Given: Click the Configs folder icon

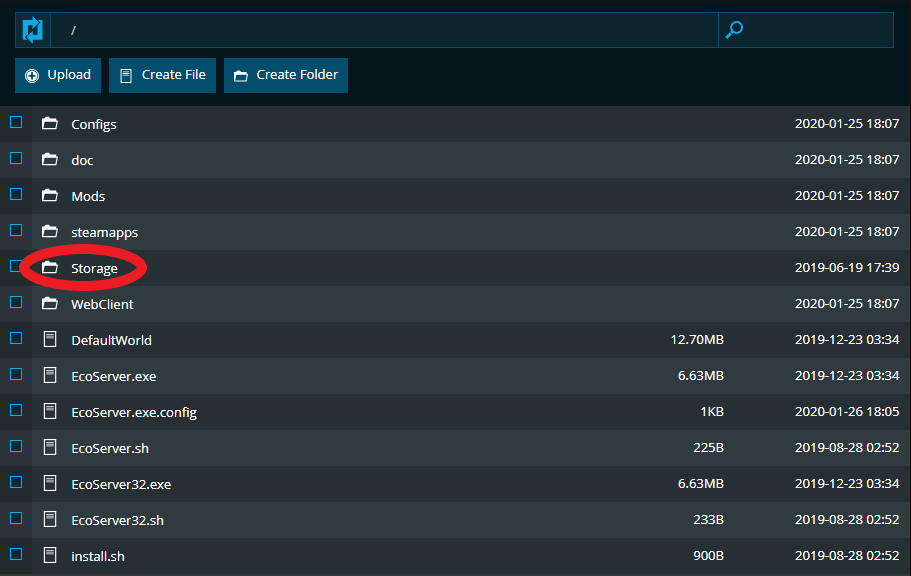Looking at the screenshot, I should [x=50, y=123].
